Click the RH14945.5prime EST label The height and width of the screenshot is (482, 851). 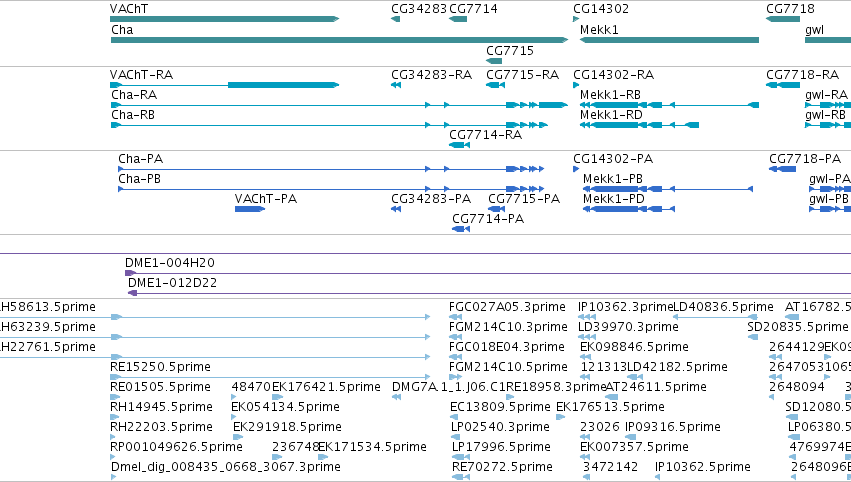[161, 407]
